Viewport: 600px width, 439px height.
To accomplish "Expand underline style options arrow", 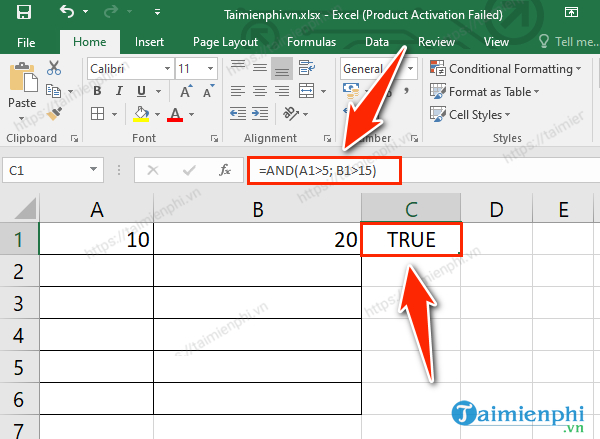I will [158, 91].
